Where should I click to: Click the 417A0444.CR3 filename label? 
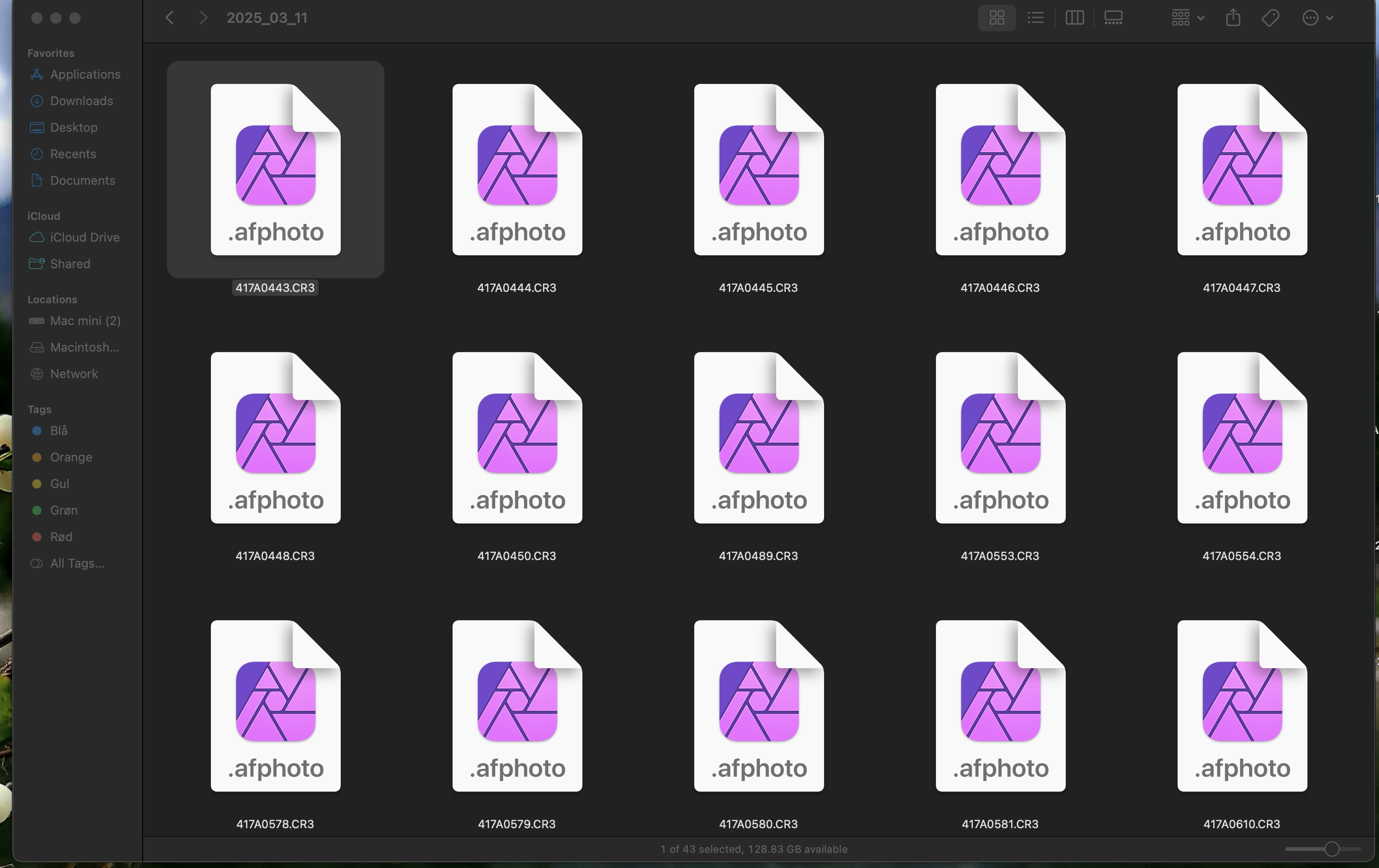517,288
